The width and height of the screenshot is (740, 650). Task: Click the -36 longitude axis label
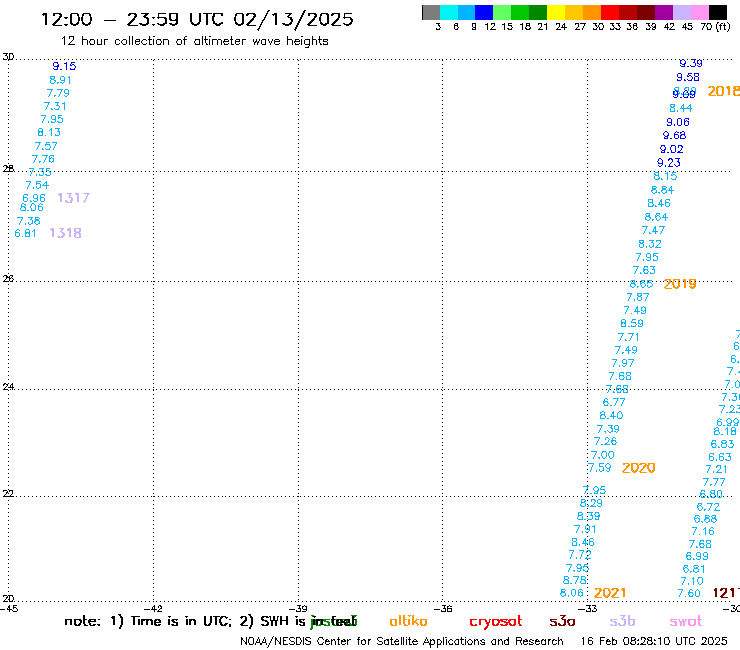pyautogui.click(x=443, y=609)
